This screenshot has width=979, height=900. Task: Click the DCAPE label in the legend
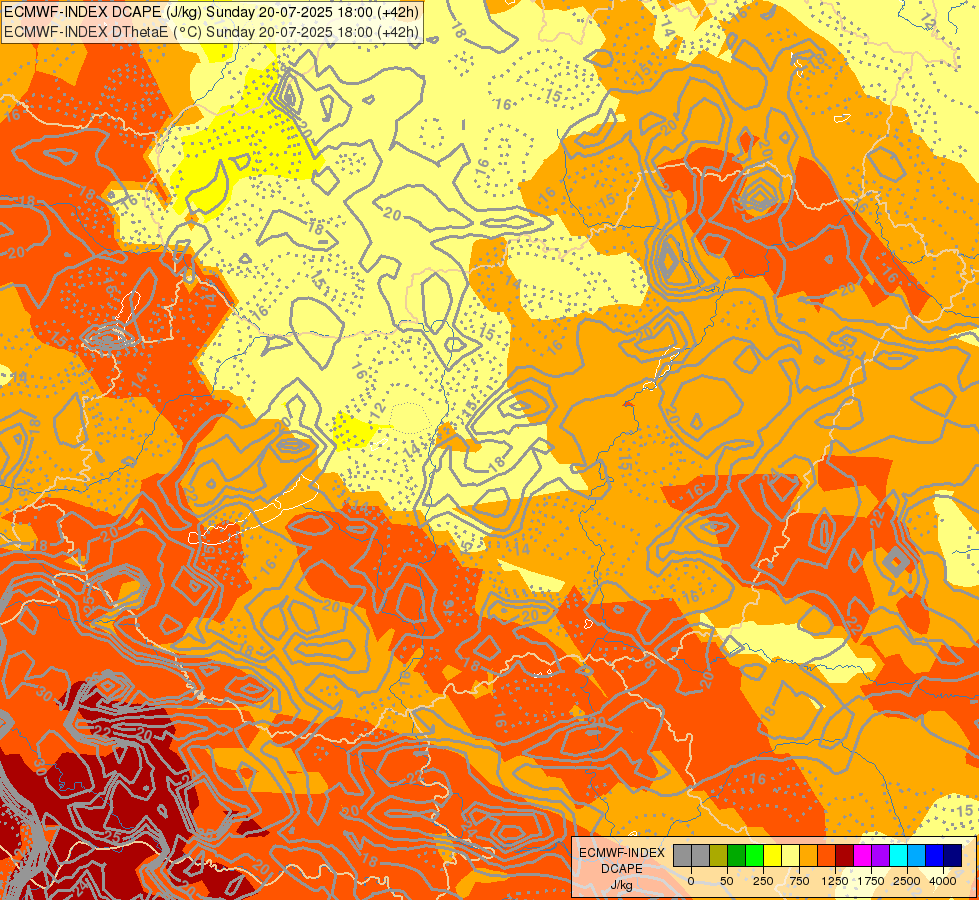tap(622, 869)
